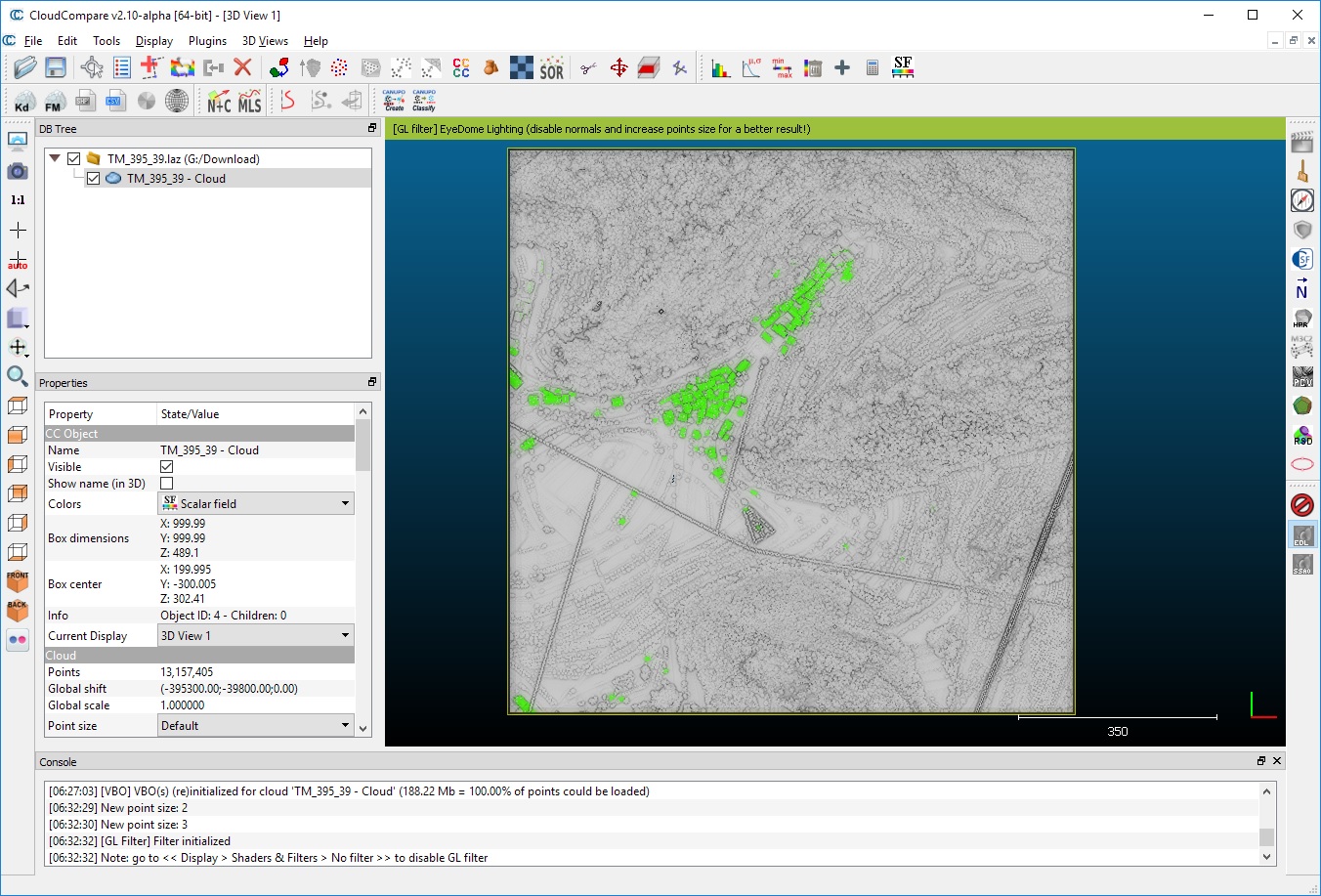The width and height of the screenshot is (1321, 896).
Task: Apply the SOR filter tool
Action: [552, 67]
